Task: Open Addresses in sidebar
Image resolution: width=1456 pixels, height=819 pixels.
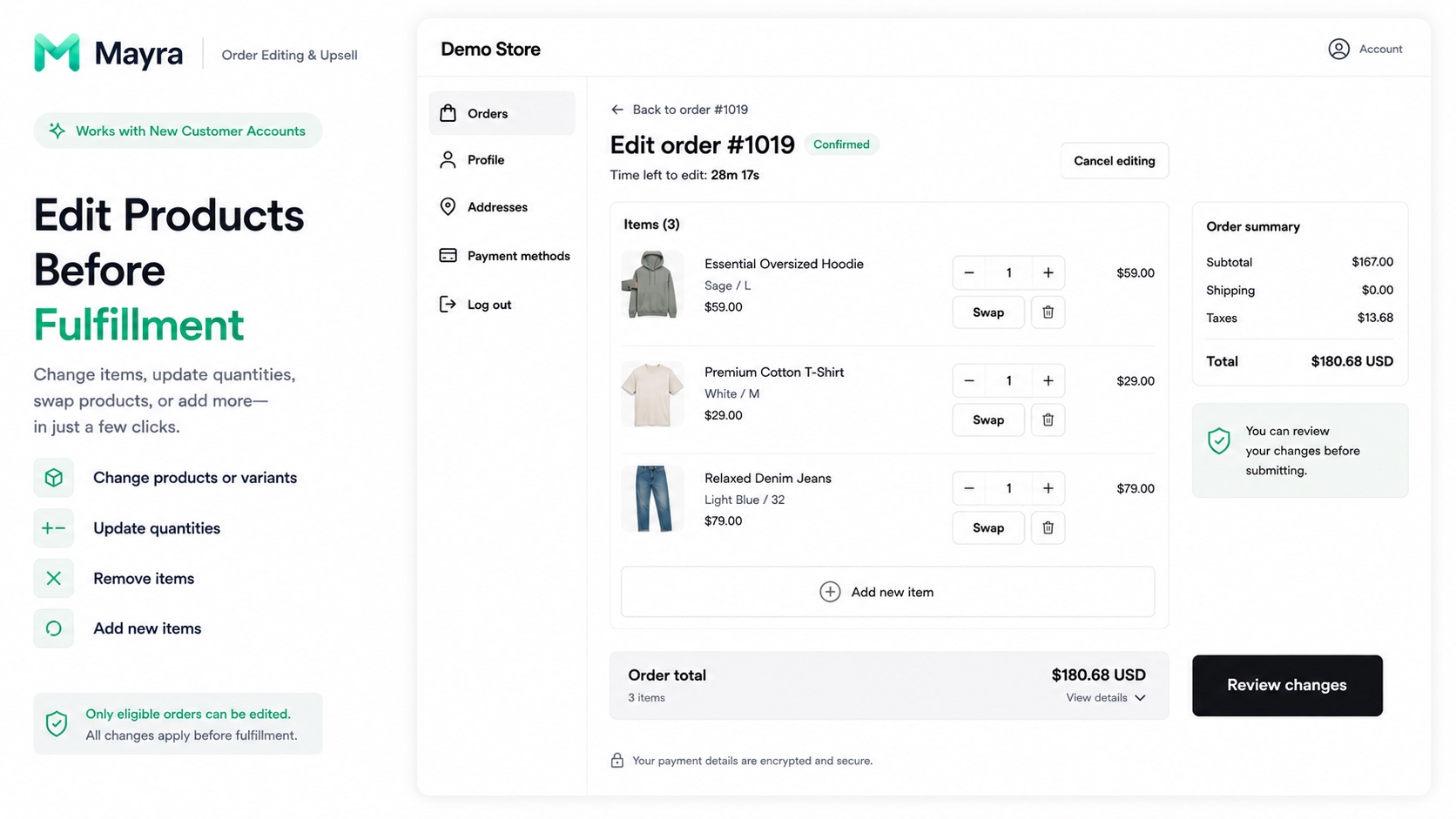Action: tap(502, 207)
